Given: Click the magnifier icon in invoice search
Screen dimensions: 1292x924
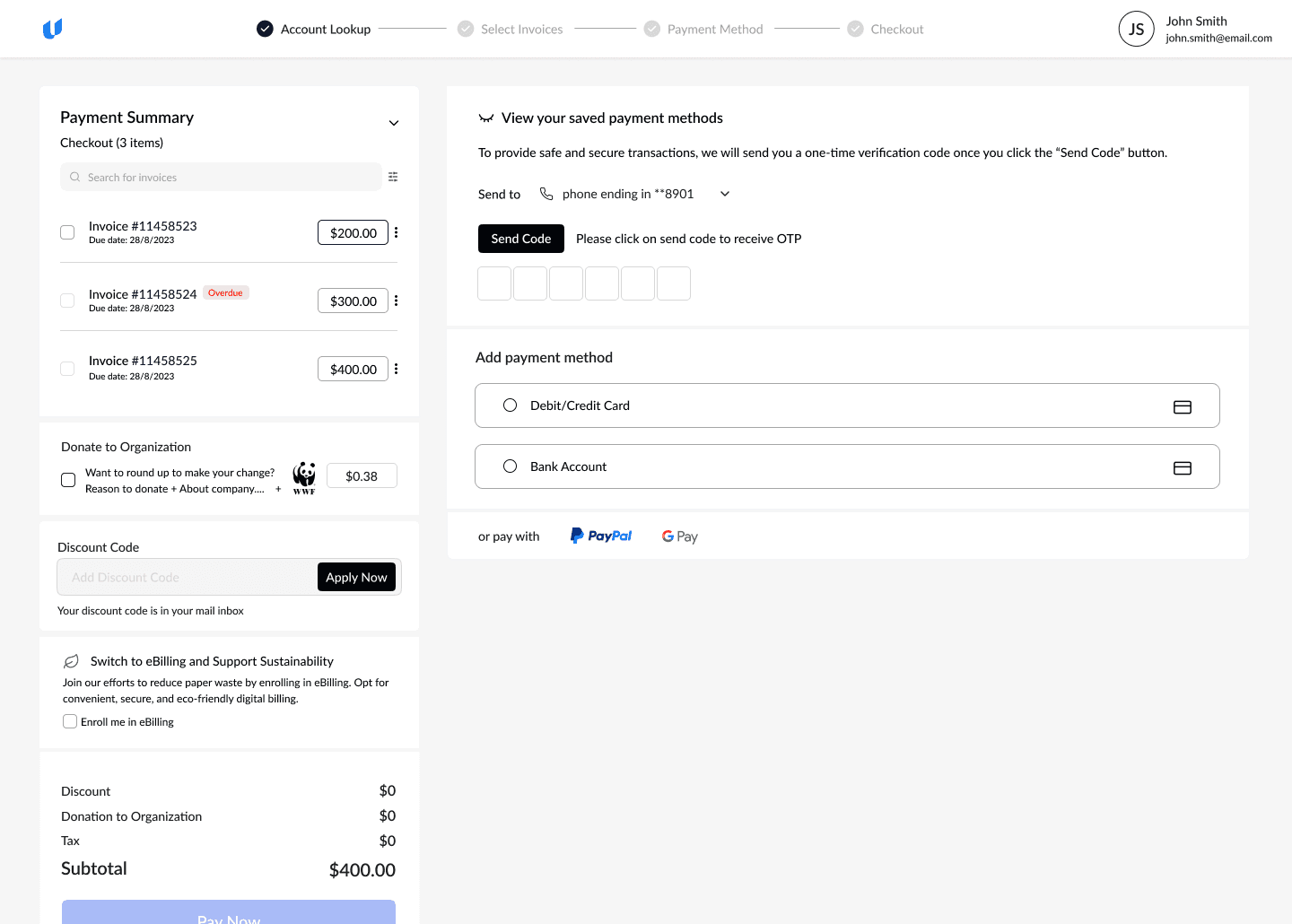Looking at the screenshot, I should point(75,177).
